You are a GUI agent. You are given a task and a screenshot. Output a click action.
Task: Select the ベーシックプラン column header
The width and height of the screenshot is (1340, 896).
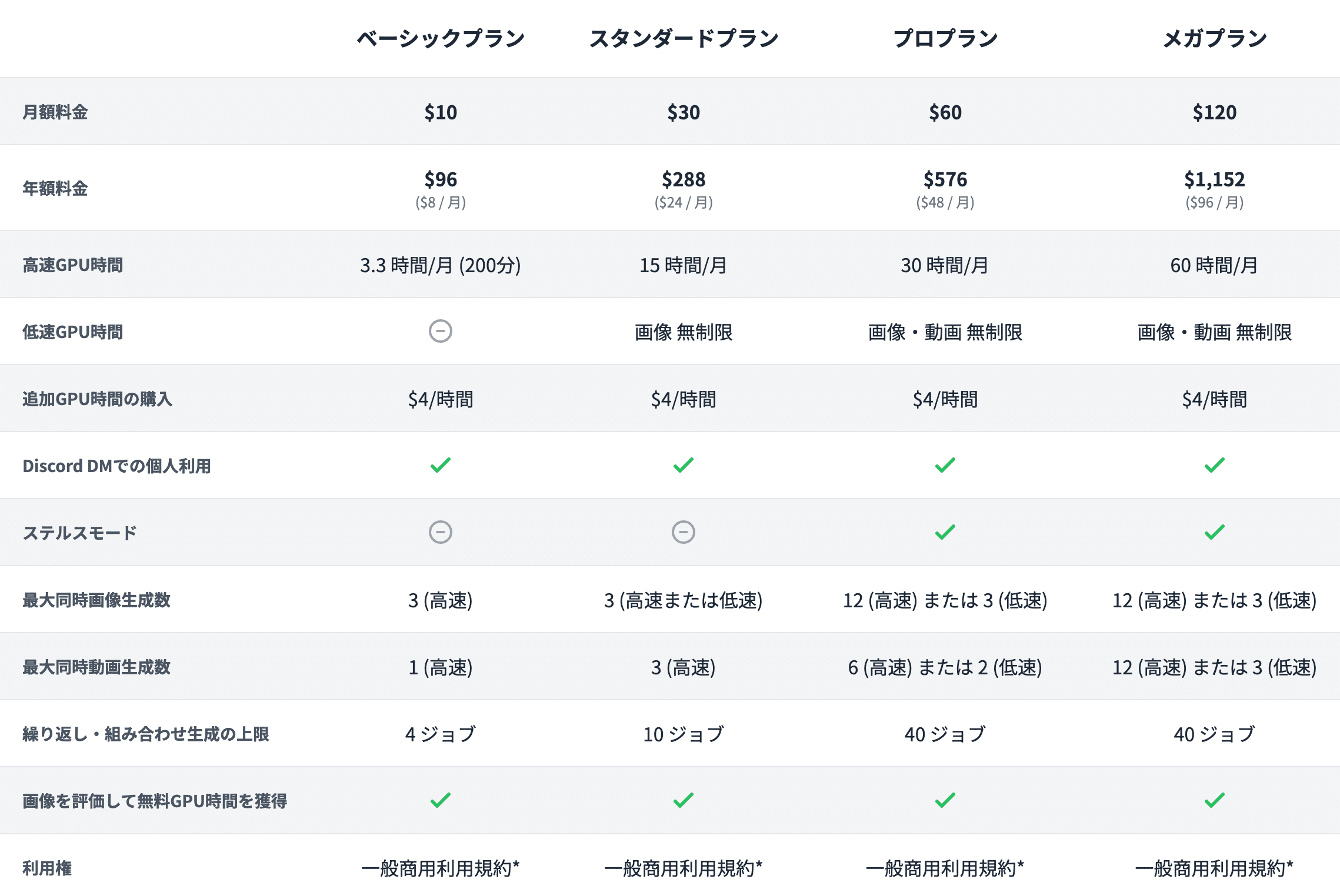[441, 39]
